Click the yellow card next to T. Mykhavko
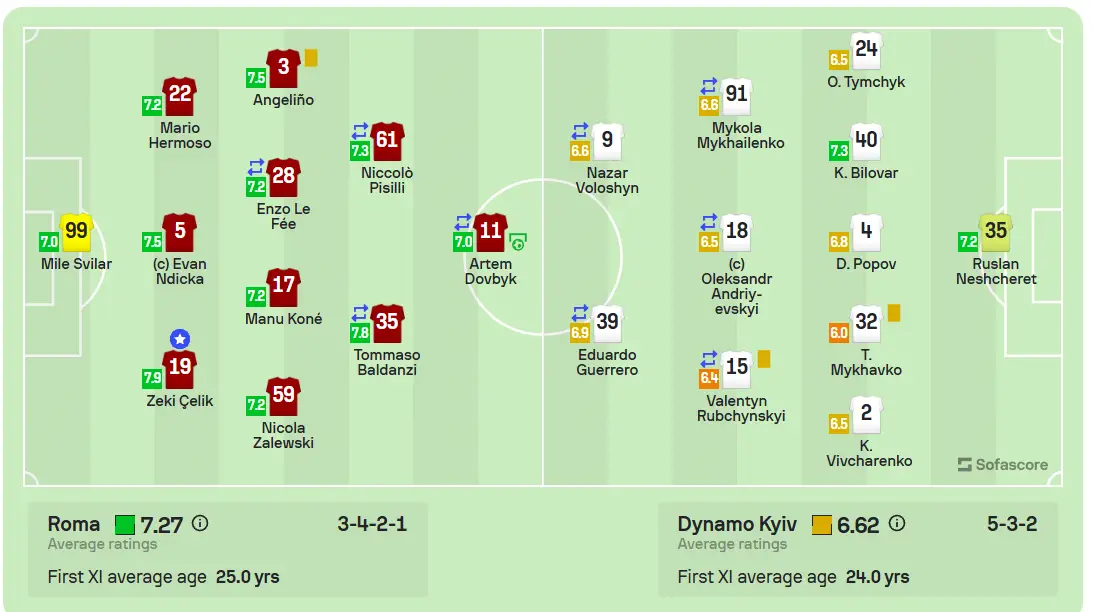 894,313
